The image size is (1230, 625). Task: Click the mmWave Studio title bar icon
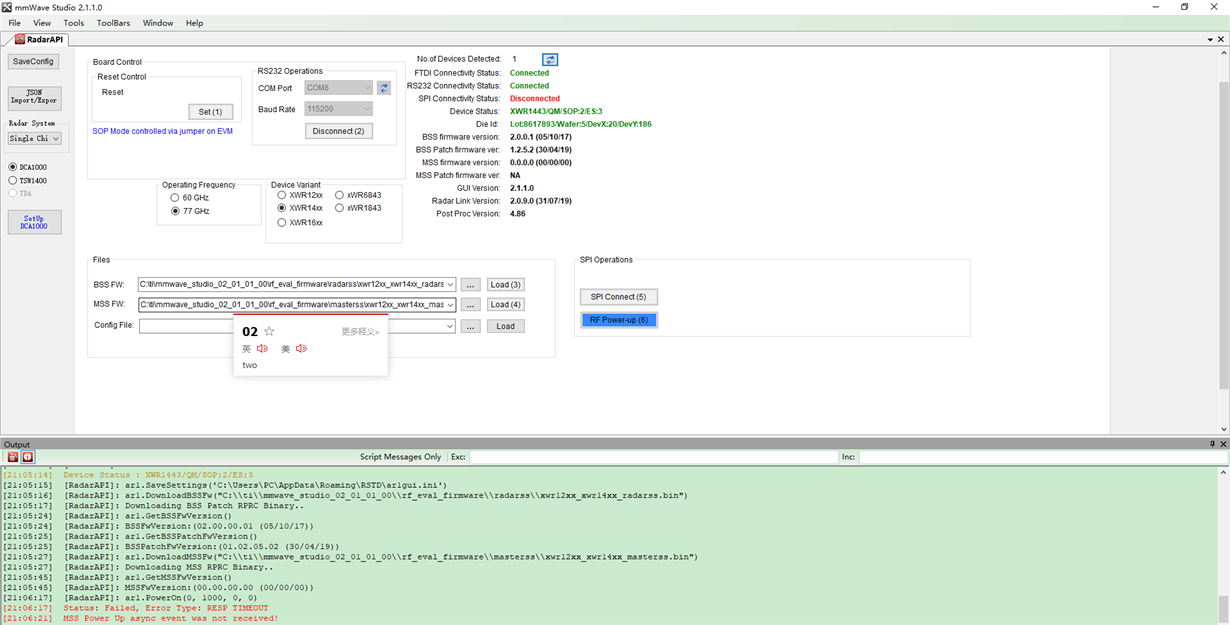(x=7, y=7)
